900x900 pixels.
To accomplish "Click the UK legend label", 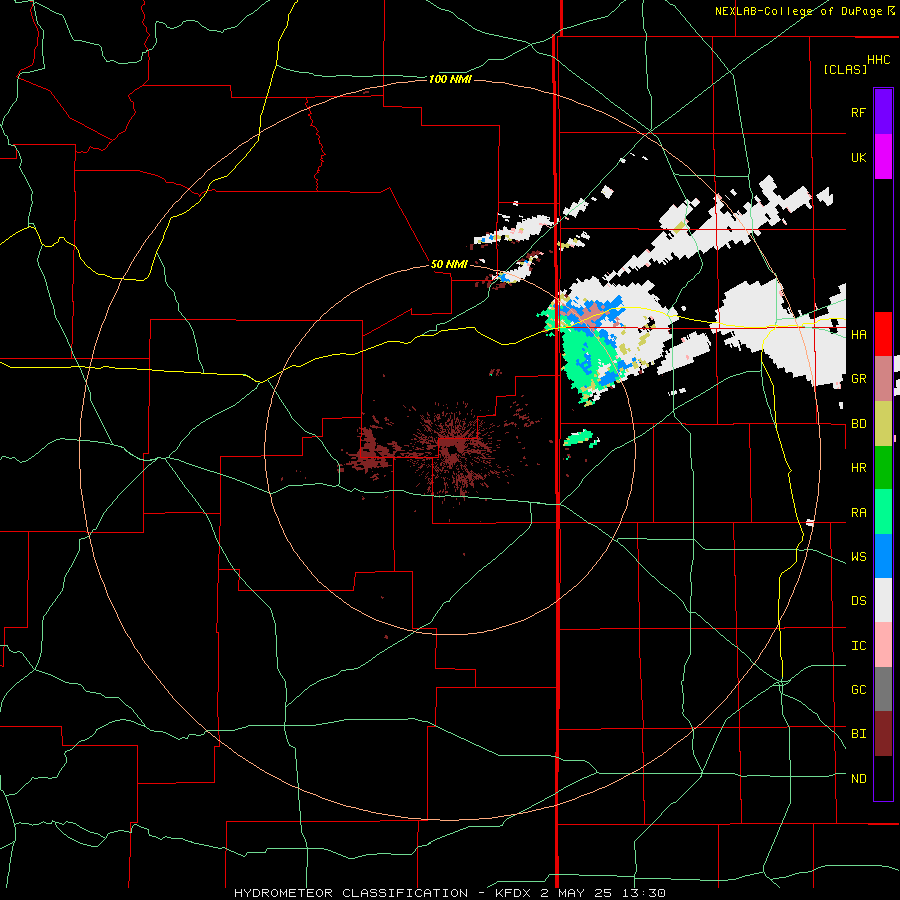I will pyautogui.click(x=858, y=157).
